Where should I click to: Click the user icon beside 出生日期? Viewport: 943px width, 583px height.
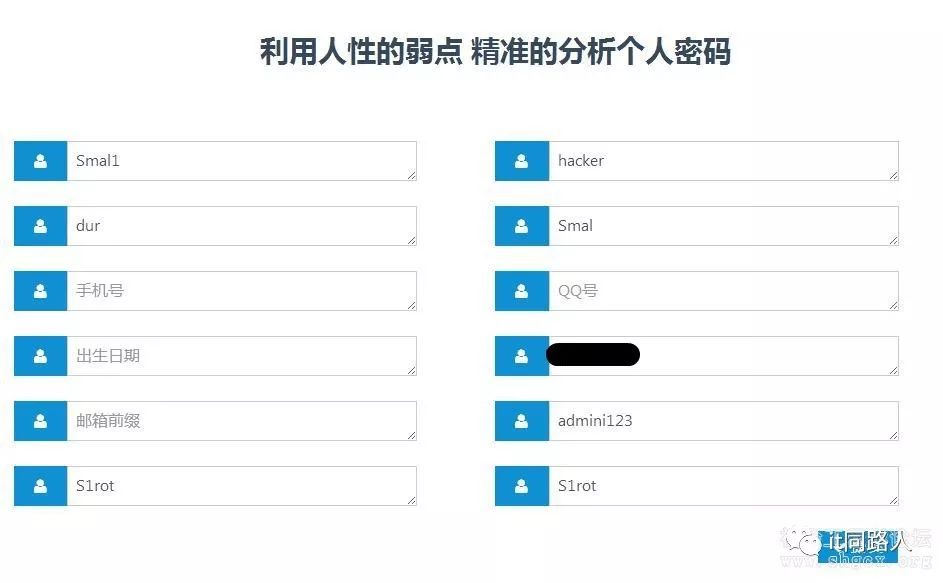pyautogui.click(x=40, y=356)
